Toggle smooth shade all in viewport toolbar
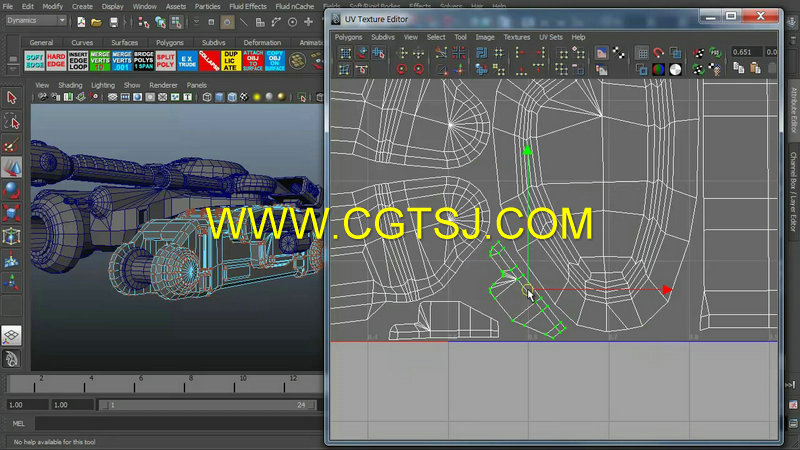 pyautogui.click(x=219, y=97)
